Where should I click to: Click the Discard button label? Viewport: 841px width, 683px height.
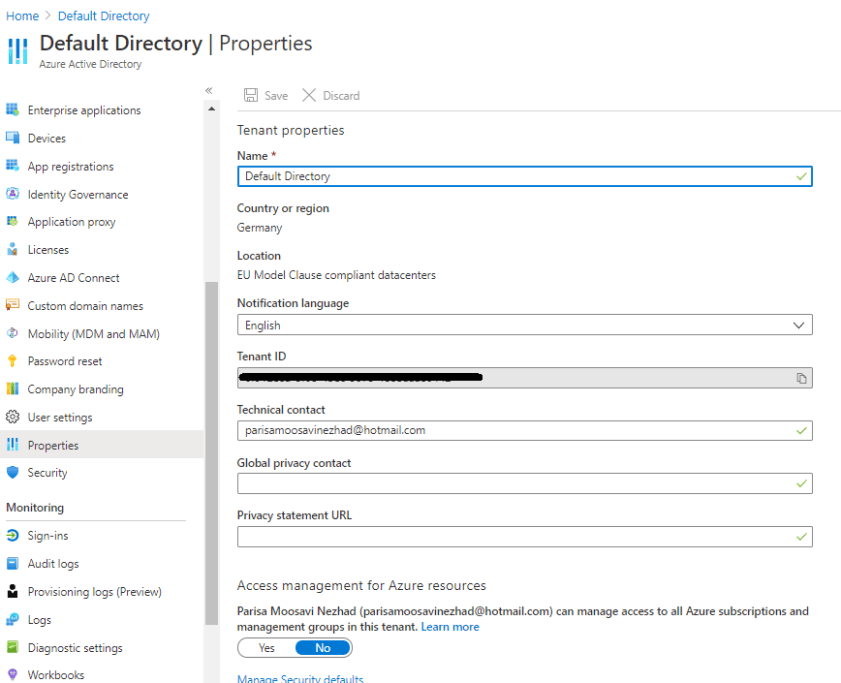tap(341, 96)
